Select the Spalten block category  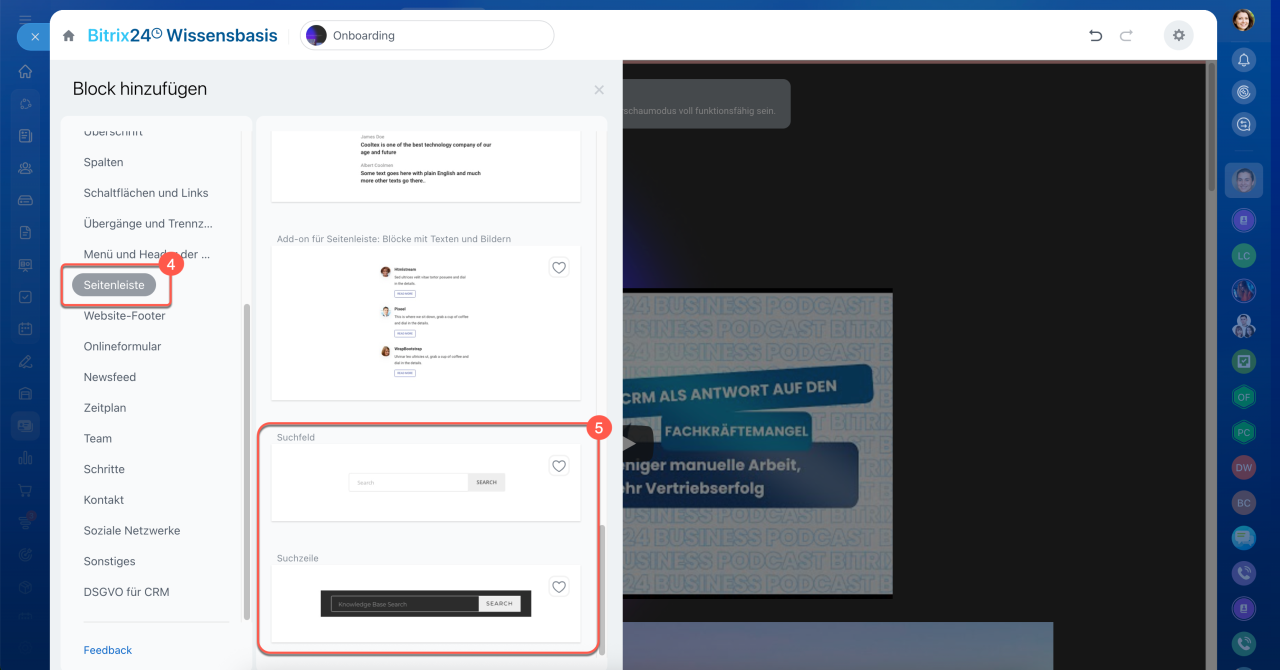click(104, 162)
